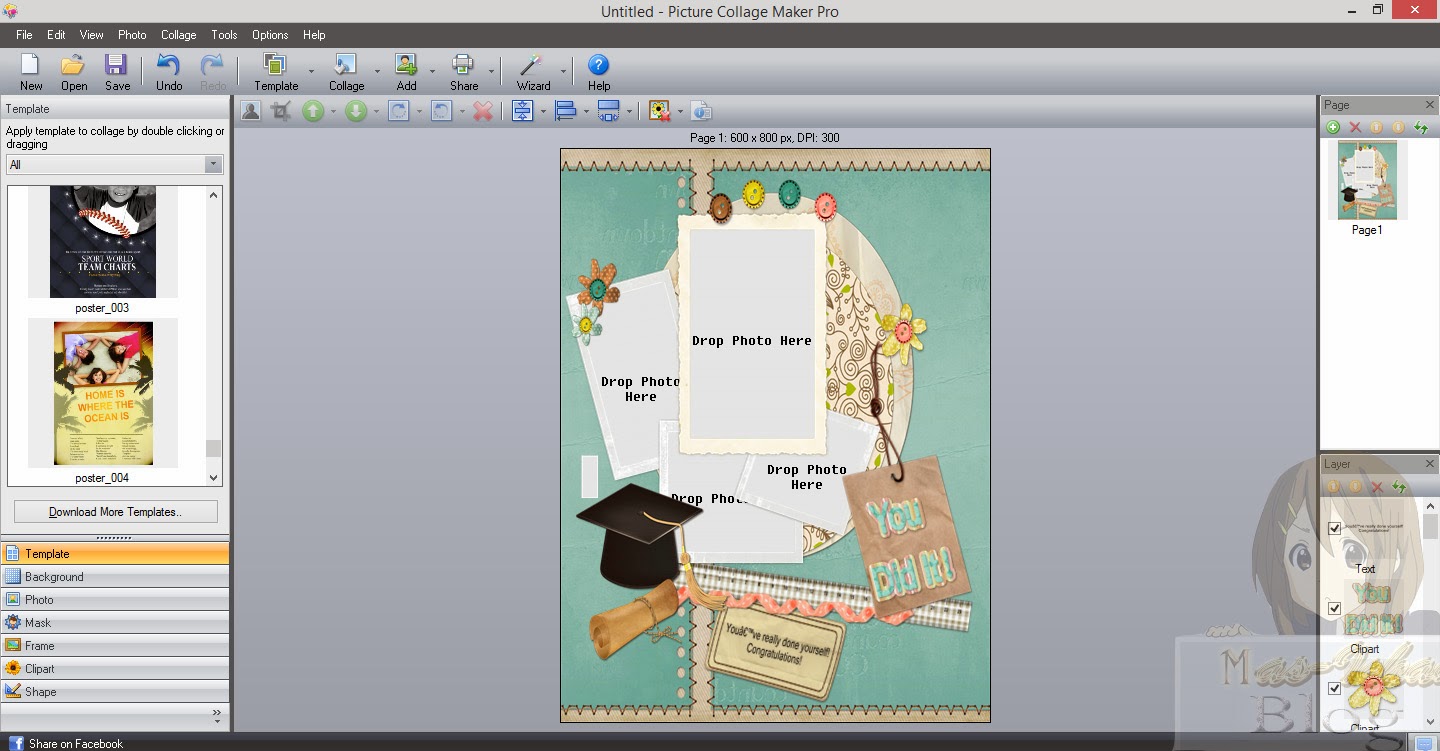Click the rotate counterclockwise icon
Image resolution: width=1440 pixels, height=751 pixels.
441,111
